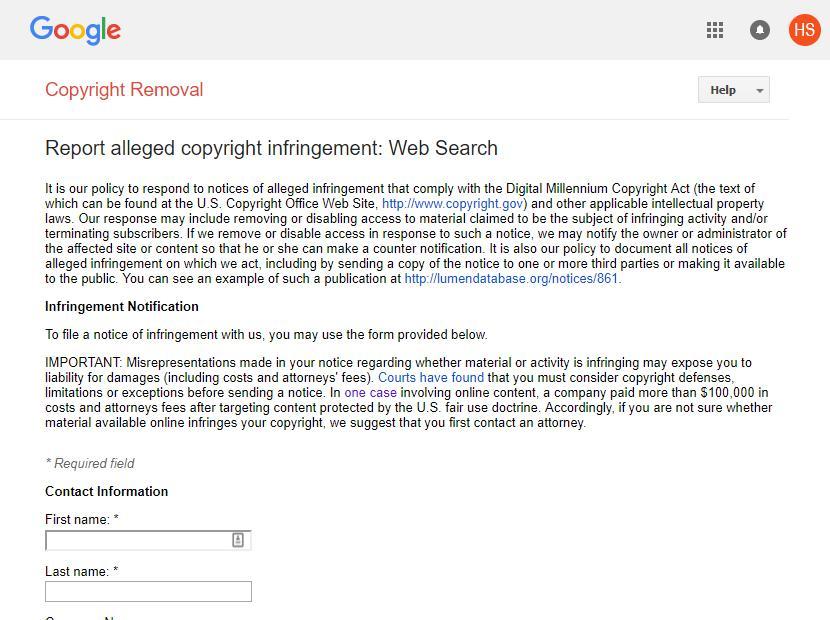This screenshot has height=620, width=830.
Task: Click the Contact Information label
Action: tap(107, 491)
